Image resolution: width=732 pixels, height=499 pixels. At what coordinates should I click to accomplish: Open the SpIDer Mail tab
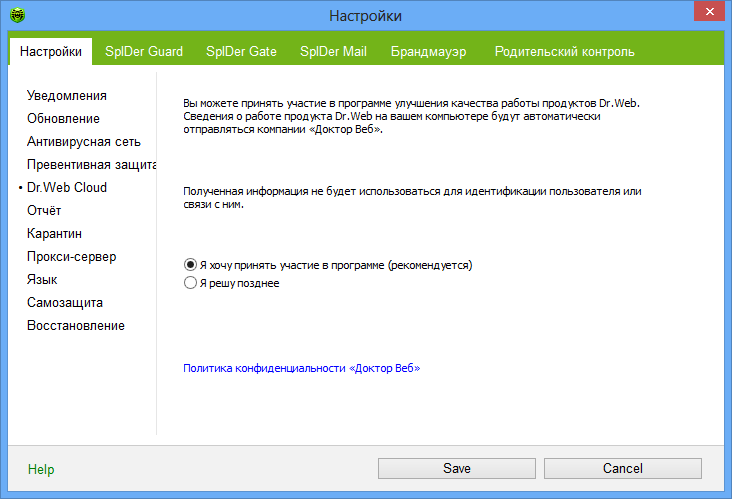333,51
